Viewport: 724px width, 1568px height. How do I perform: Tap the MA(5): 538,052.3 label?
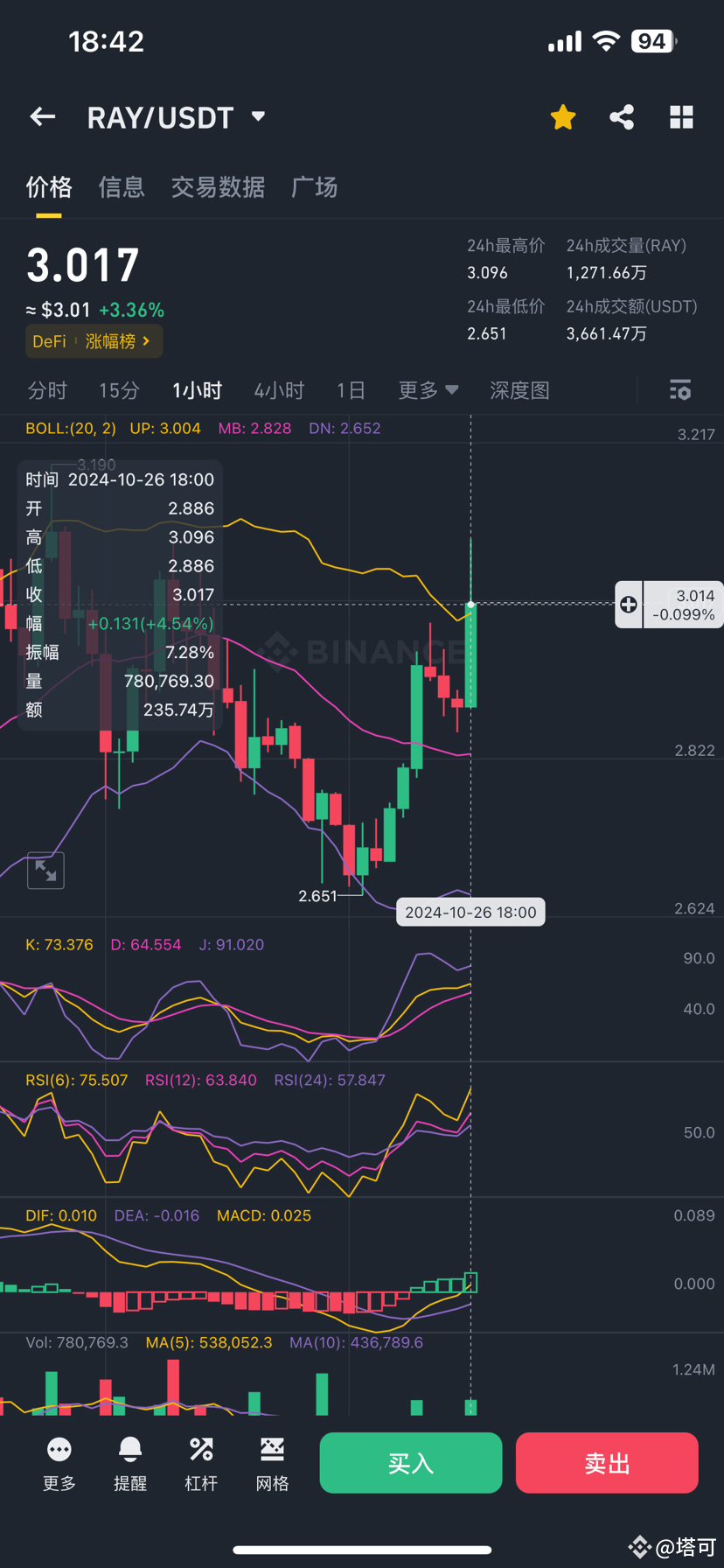(x=209, y=1343)
